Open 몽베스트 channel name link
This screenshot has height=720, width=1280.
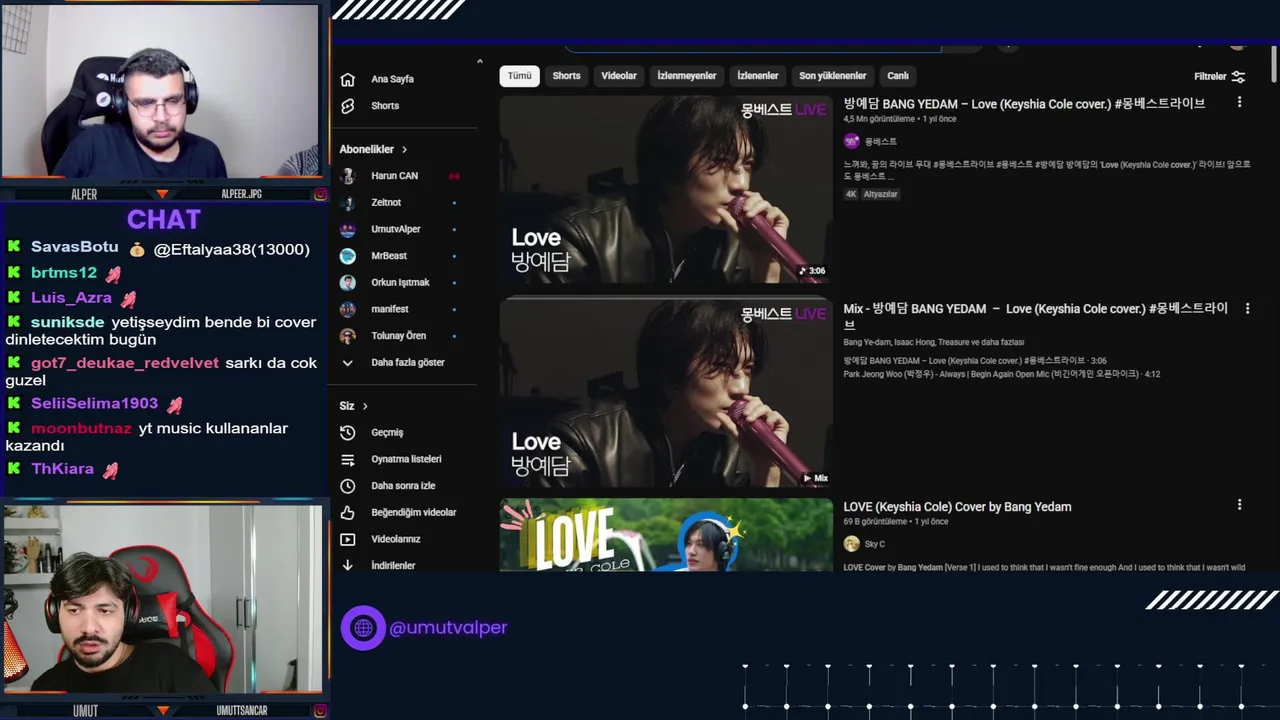pyautogui.click(x=880, y=142)
